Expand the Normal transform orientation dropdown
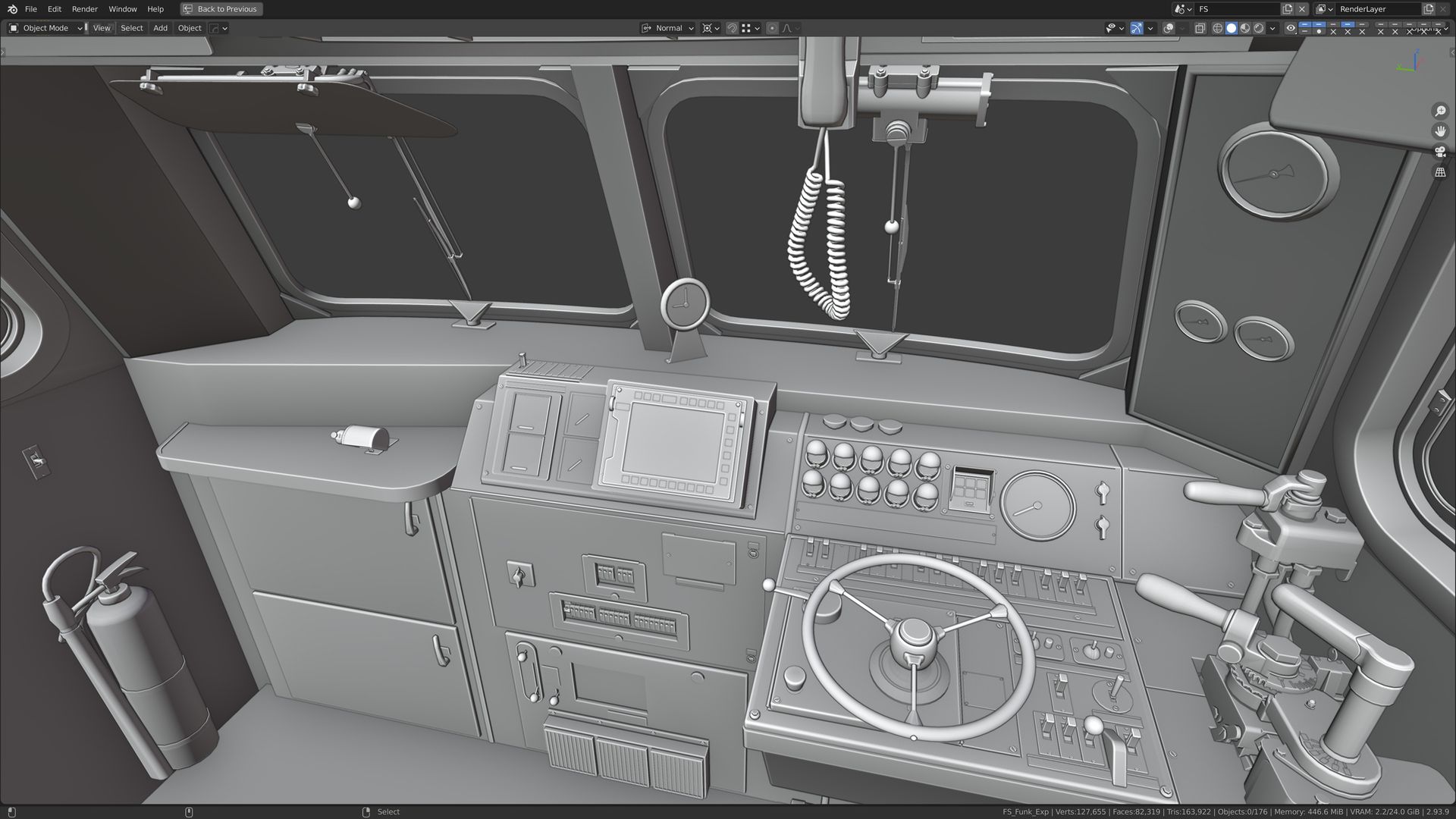The image size is (1456, 819). coord(668,28)
